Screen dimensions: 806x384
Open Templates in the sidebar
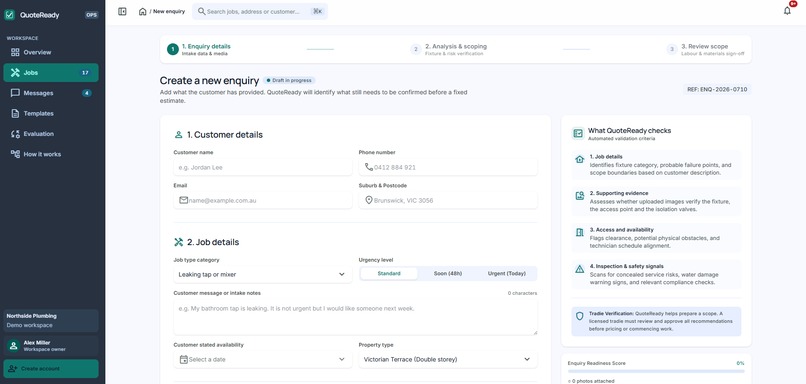pos(51,114)
